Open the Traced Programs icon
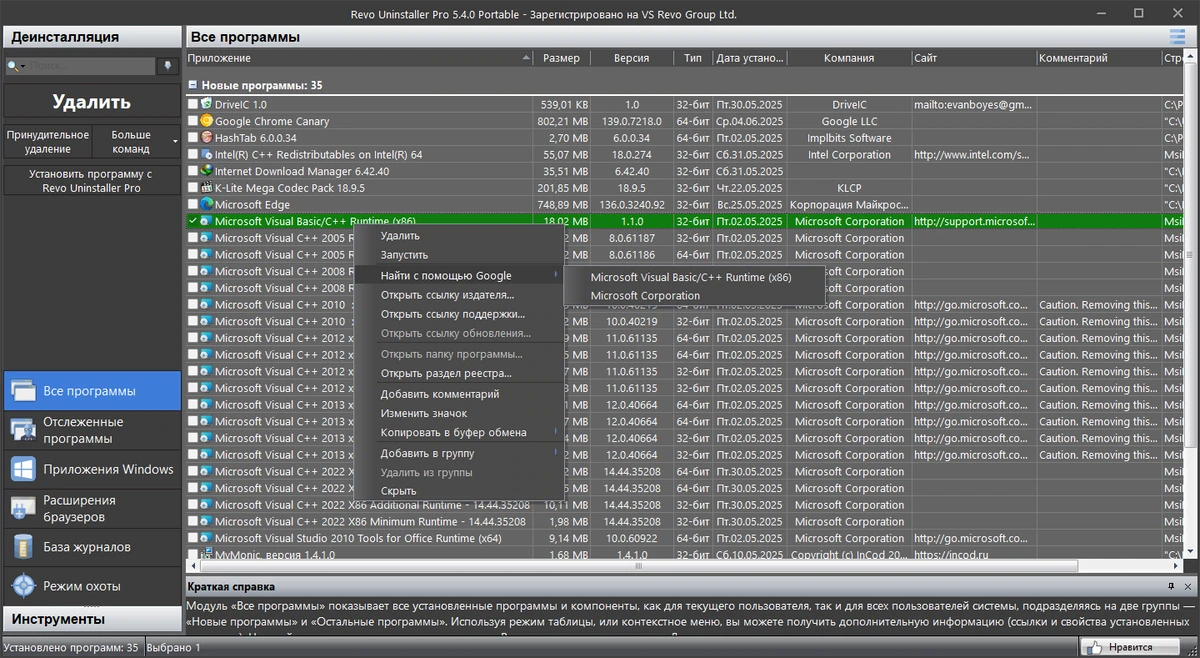This screenshot has height=658, width=1200. [x=23, y=430]
